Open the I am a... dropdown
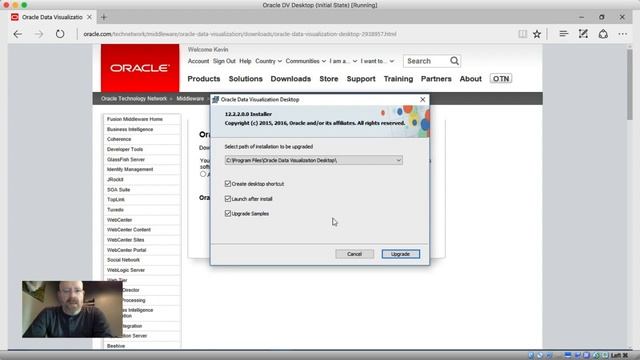This screenshot has width=640, height=360. 343,61
